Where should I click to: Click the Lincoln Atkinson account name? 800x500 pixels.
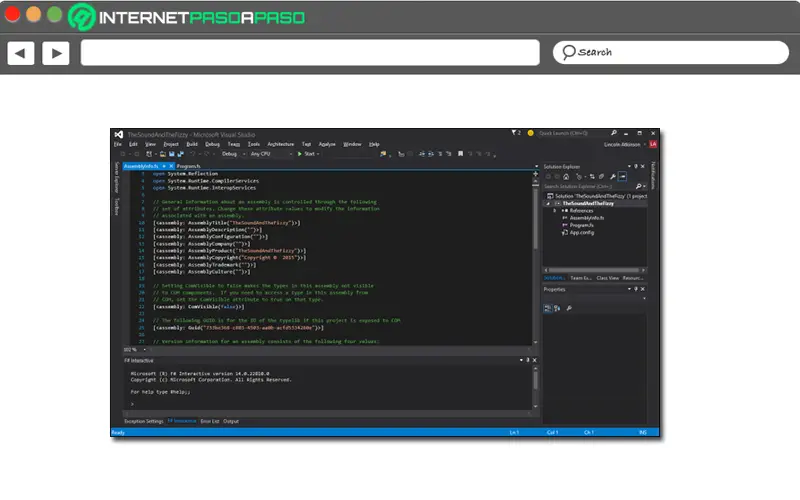pos(622,144)
